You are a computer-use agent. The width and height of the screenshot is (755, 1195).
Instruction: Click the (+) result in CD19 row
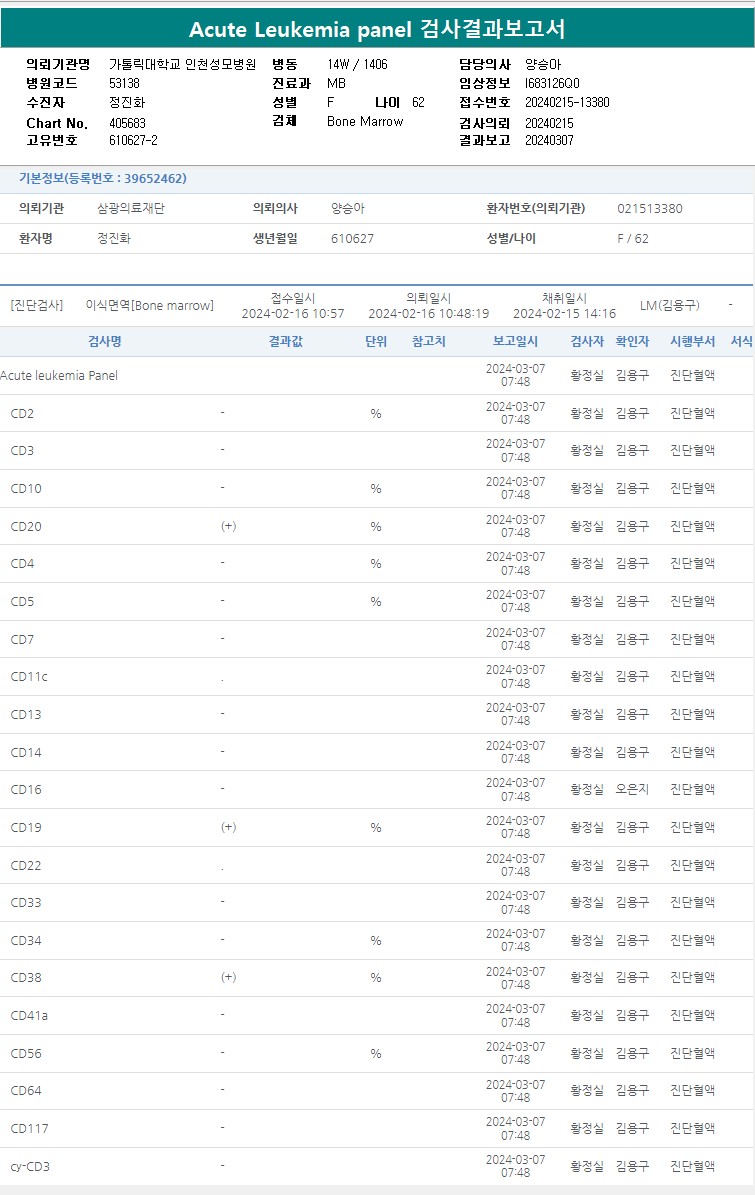[x=228, y=827]
